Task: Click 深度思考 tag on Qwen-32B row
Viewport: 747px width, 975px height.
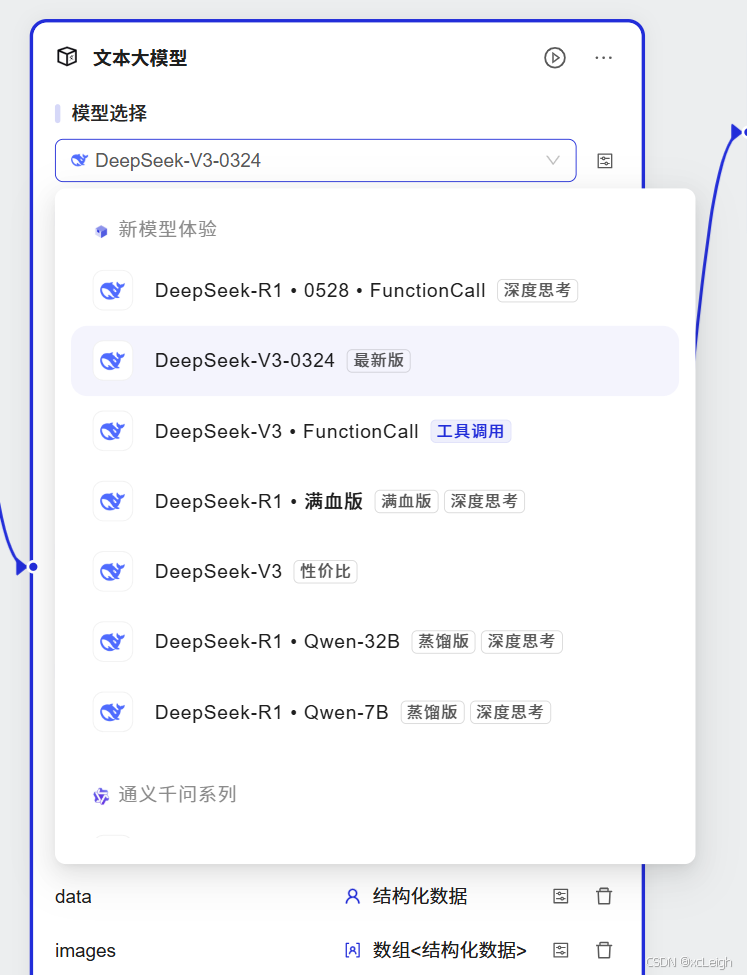Action: point(521,642)
